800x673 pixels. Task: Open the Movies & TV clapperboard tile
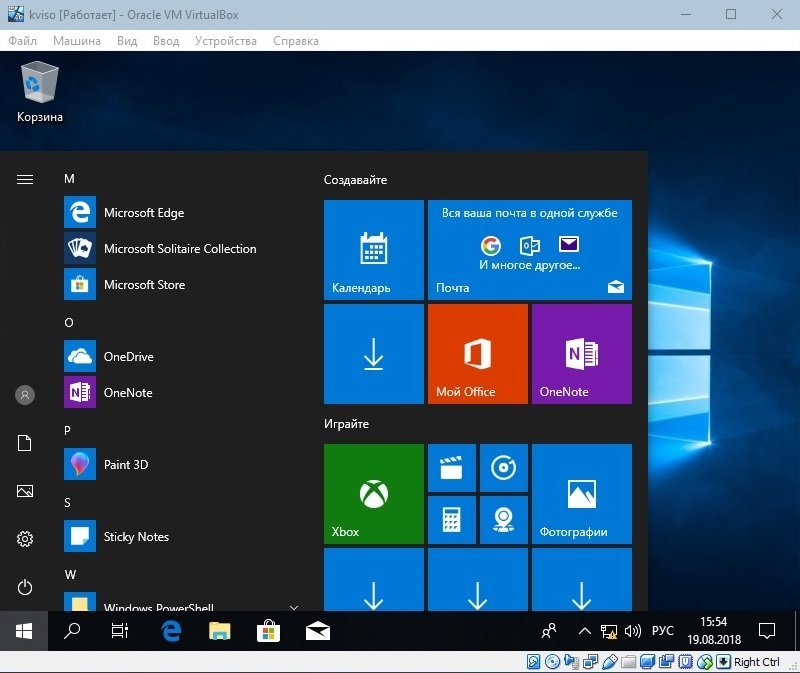click(x=452, y=467)
